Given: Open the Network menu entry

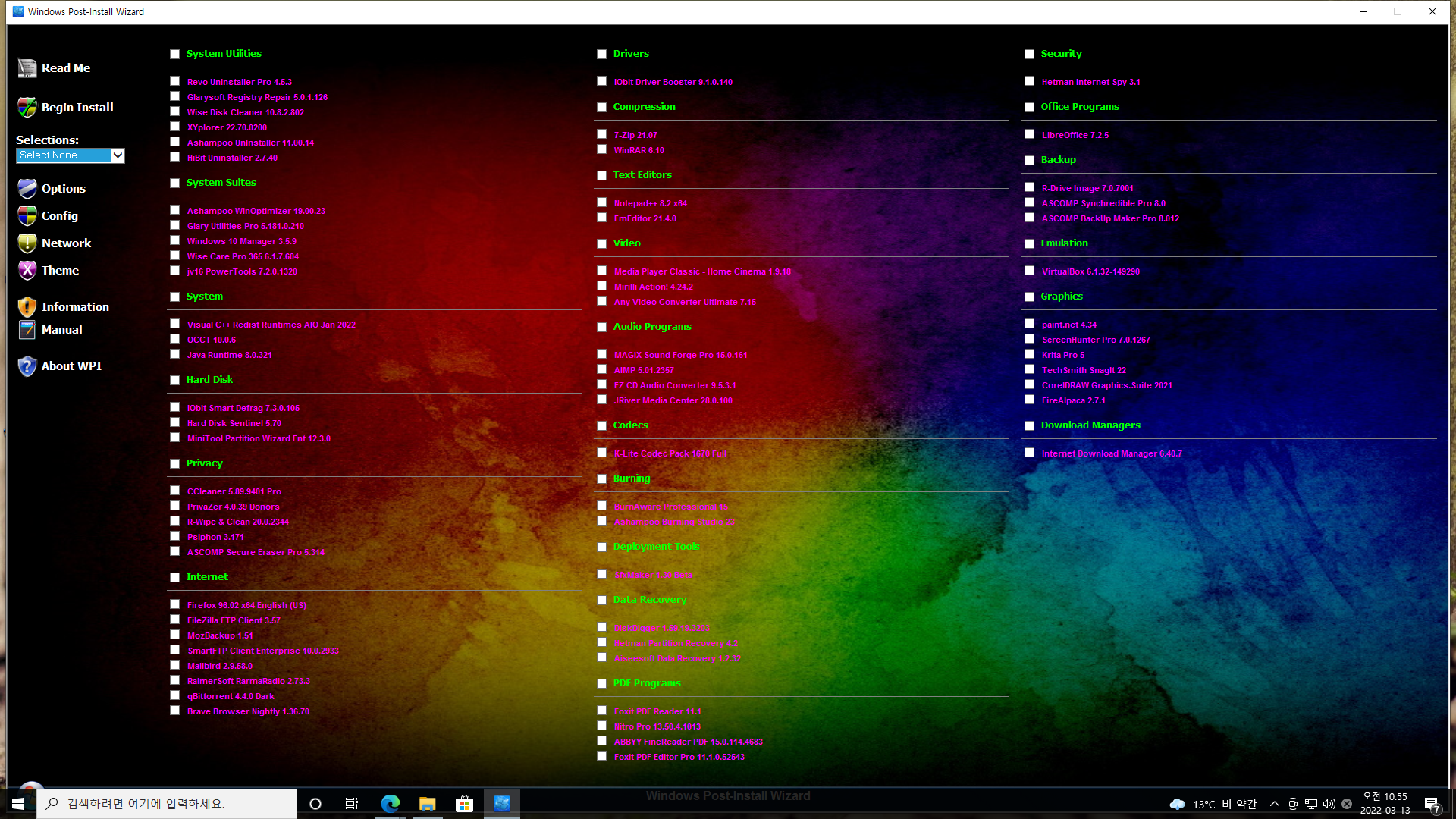Looking at the screenshot, I should (x=66, y=243).
